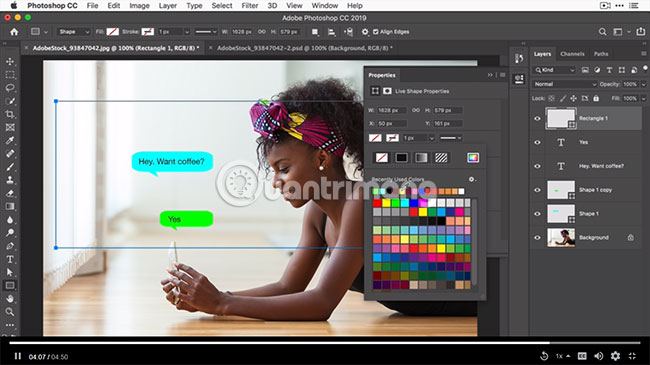Screen dimensions: 650x365
Task: Open the History panel icon
Action: 519,58
